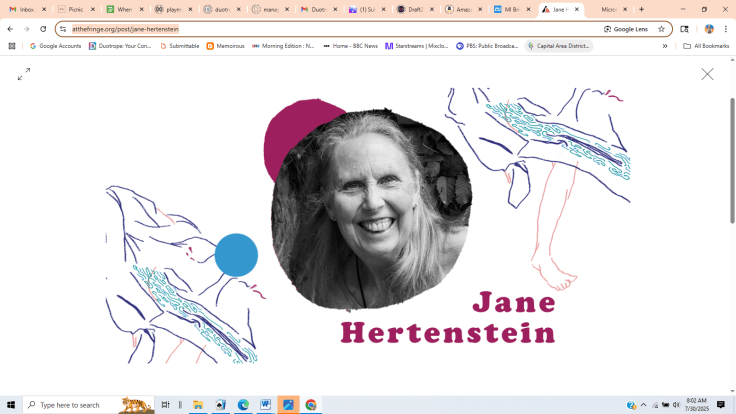Reload the page with the refresh icon
Image resolution: width=736 pixels, height=414 pixels.
[43, 29]
